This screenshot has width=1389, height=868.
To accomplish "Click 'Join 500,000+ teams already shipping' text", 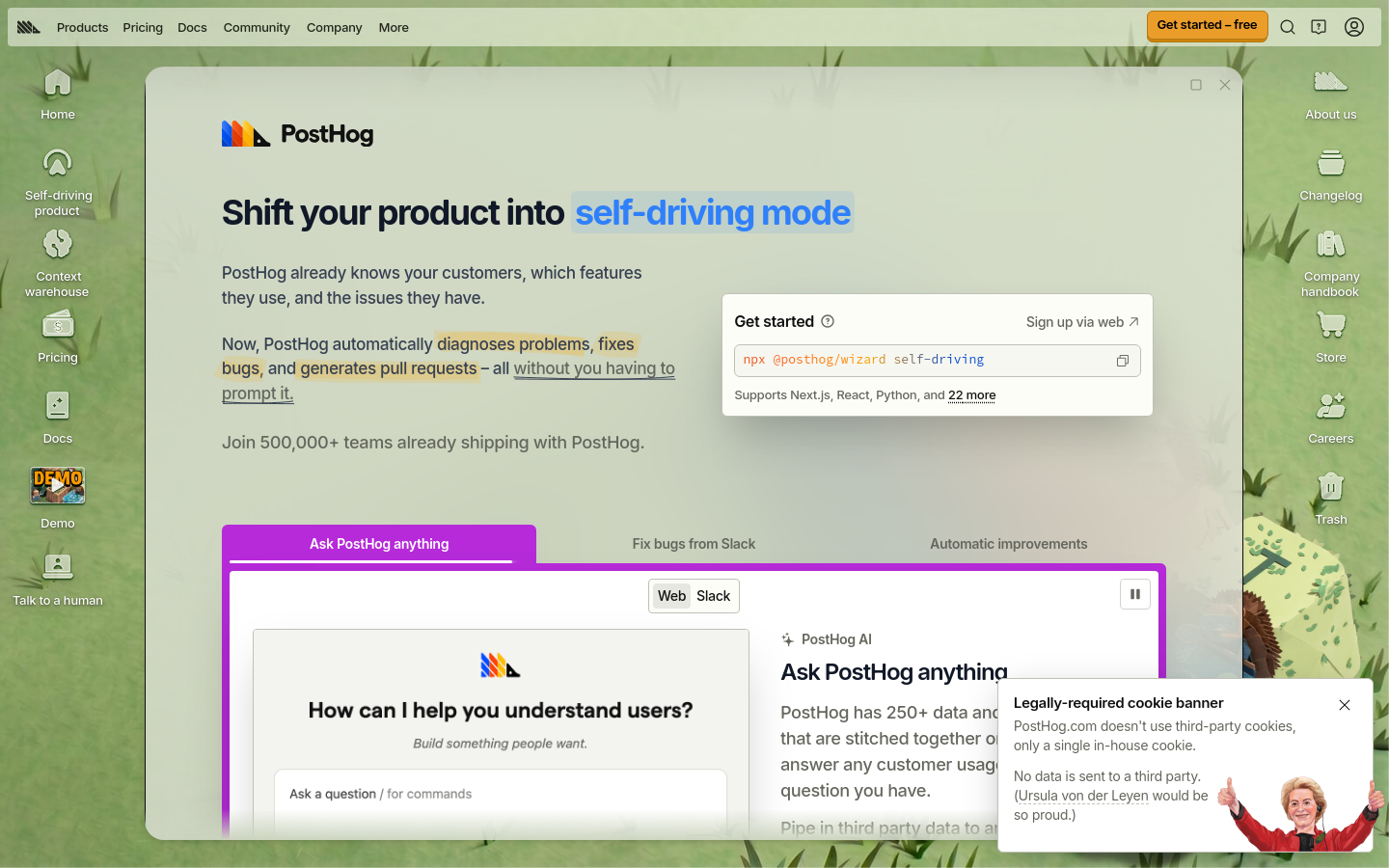I will 433,443.
